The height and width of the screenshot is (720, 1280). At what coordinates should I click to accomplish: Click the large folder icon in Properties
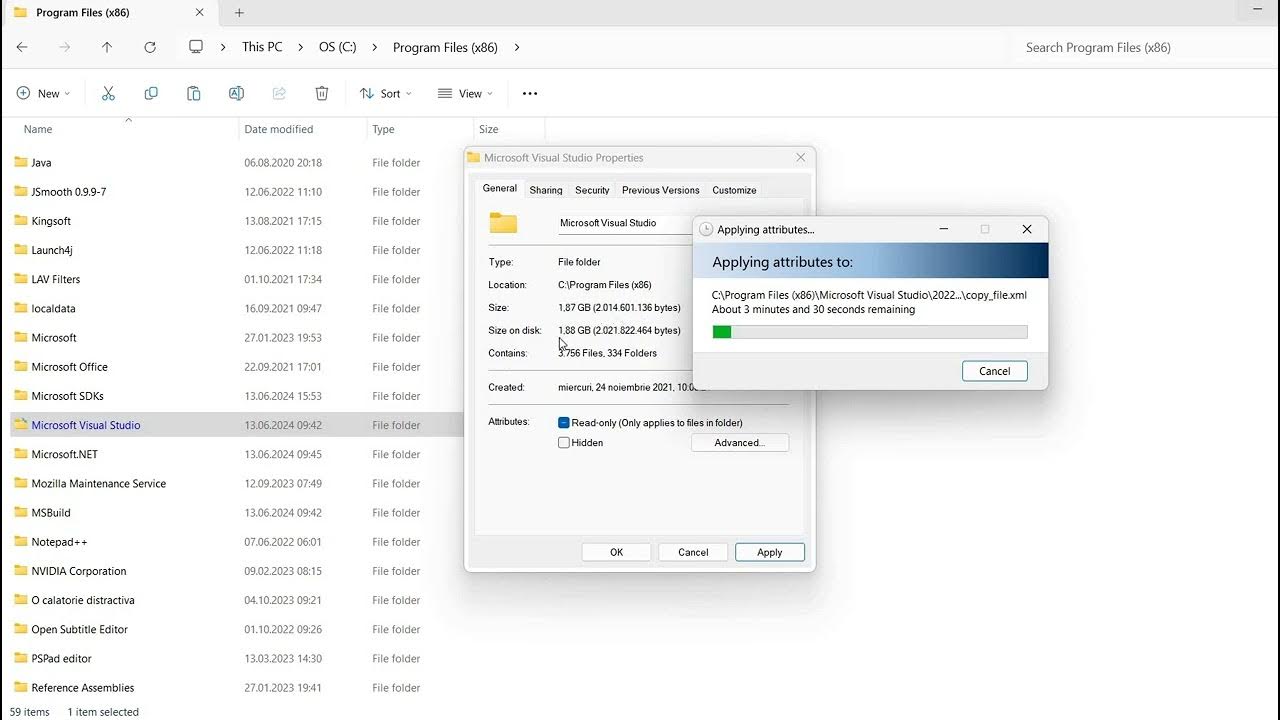click(503, 223)
